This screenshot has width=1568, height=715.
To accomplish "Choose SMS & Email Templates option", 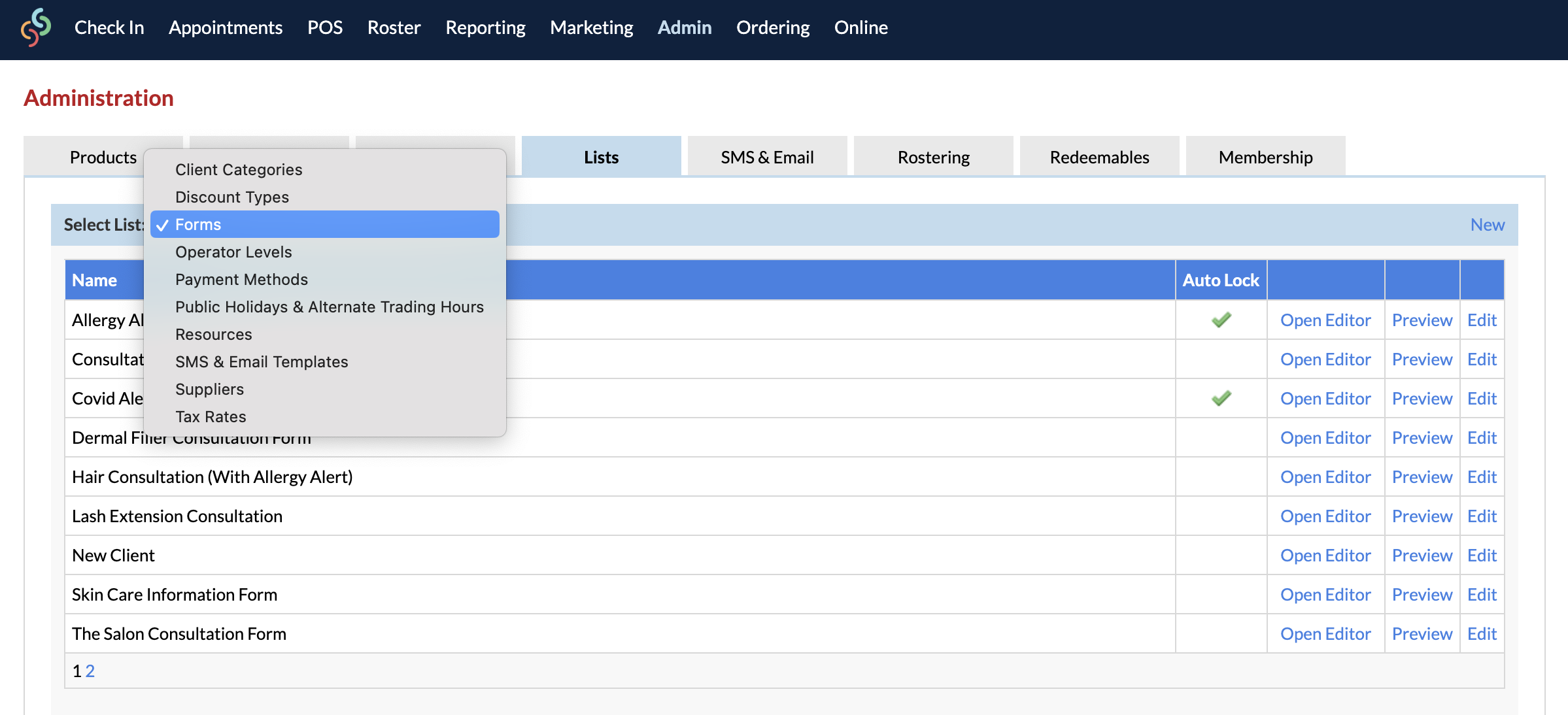I will [x=325, y=361].
